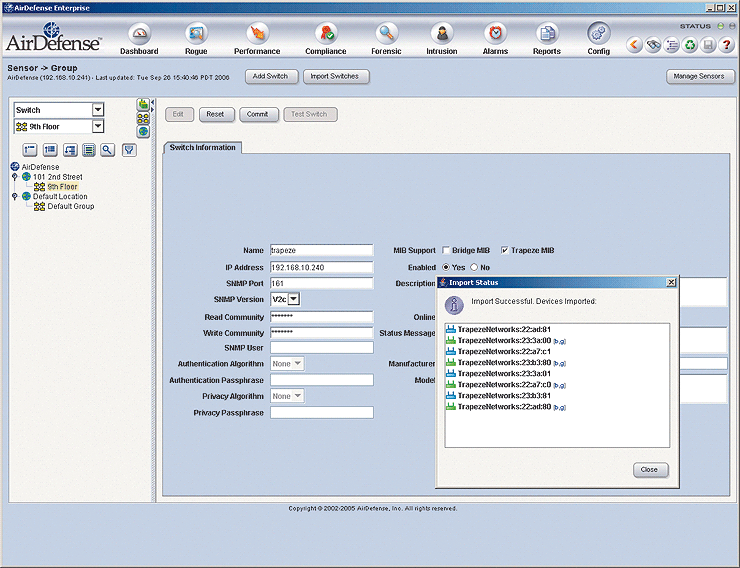This screenshot has height=568, width=740.
Task: Click the Edit button
Action: pyautogui.click(x=179, y=114)
